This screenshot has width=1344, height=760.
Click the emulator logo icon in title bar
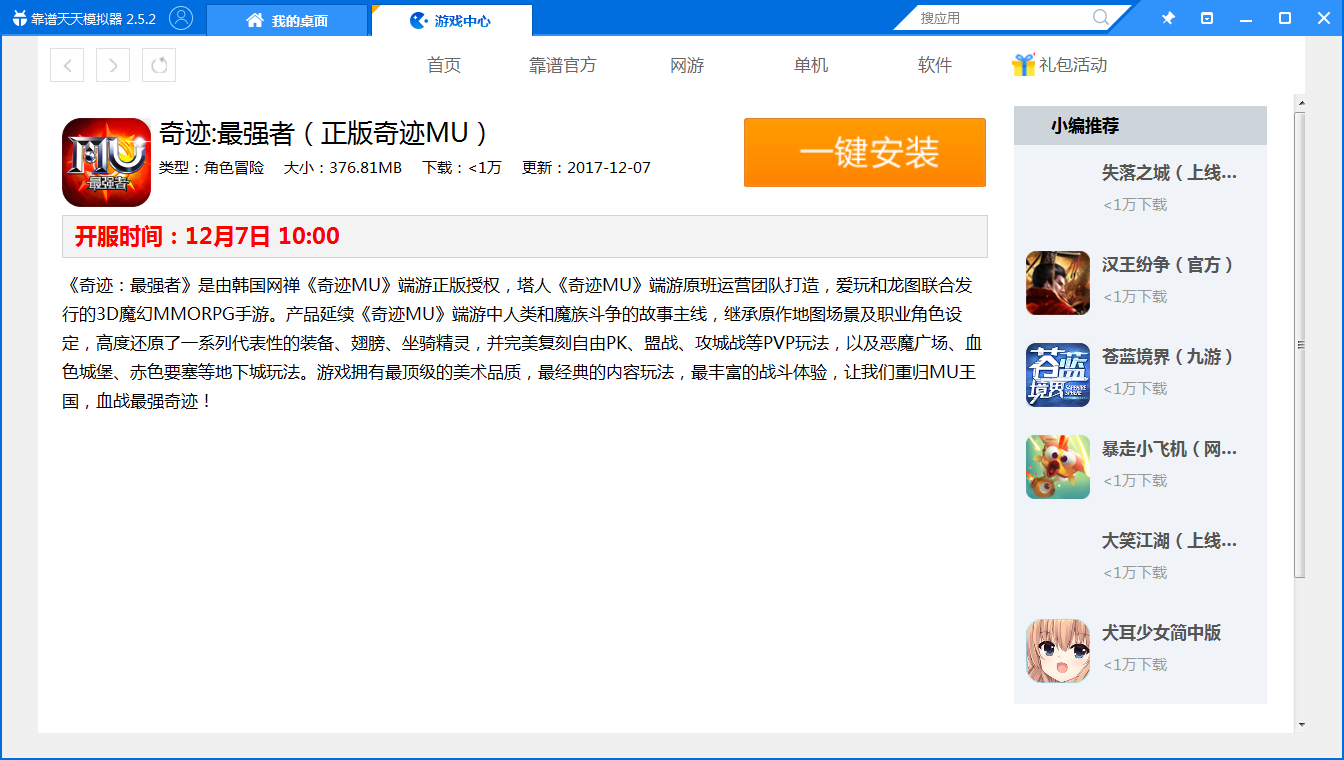pyautogui.click(x=19, y=18)
